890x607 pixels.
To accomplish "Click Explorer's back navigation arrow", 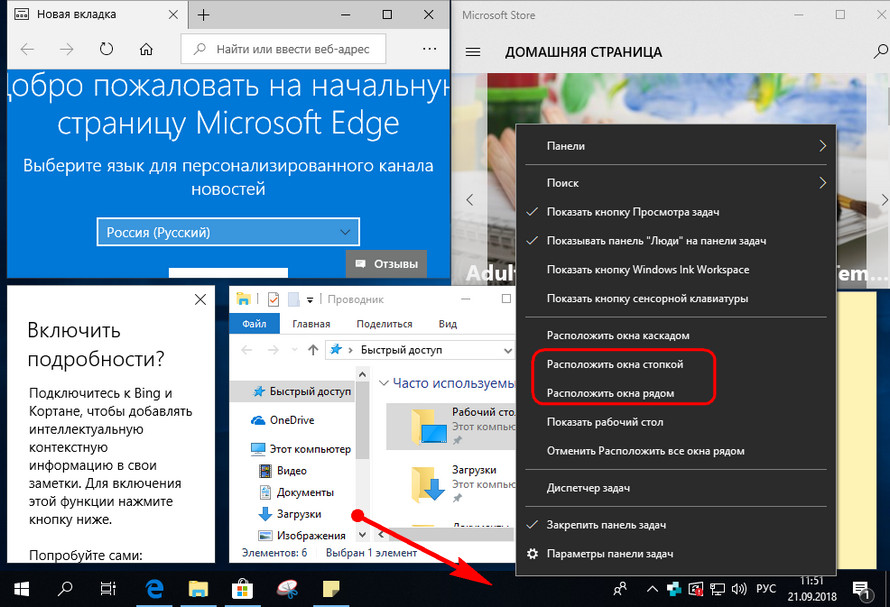I will [x=246, y=350].
